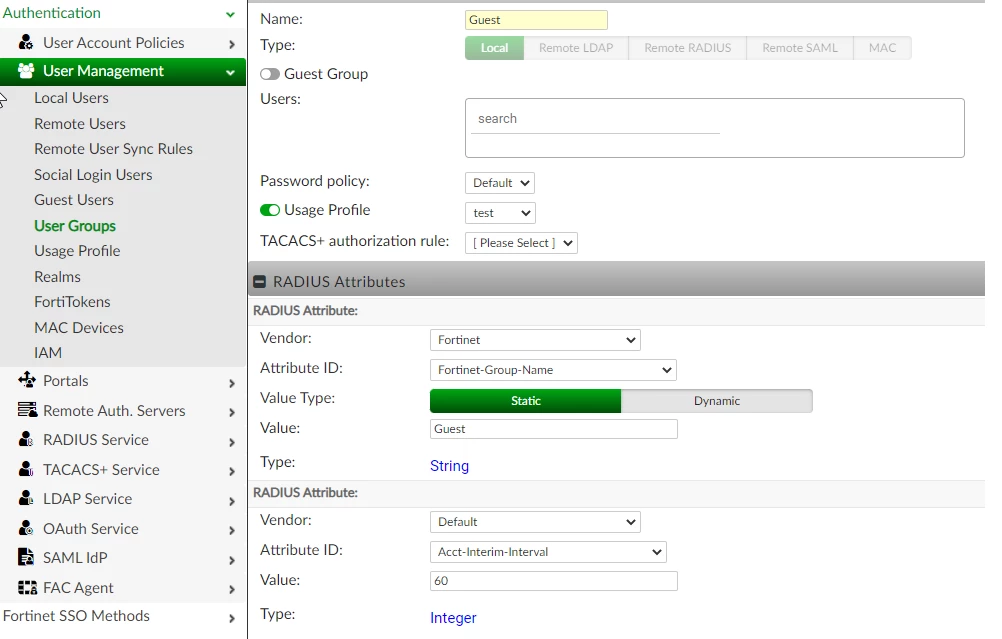Click the SAML IdP icon
Viewport: 1002px width, 639px height.
[26, 557]
